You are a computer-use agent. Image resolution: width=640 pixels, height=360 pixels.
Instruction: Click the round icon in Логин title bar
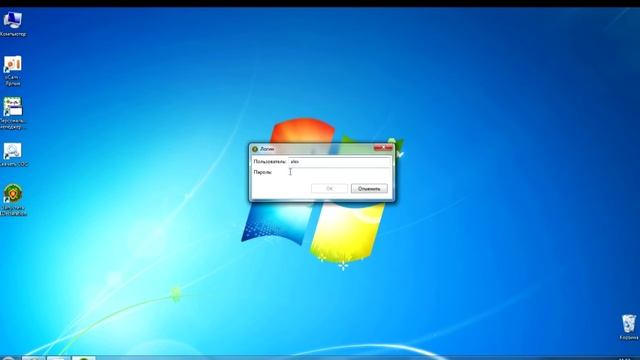(255, 149)
